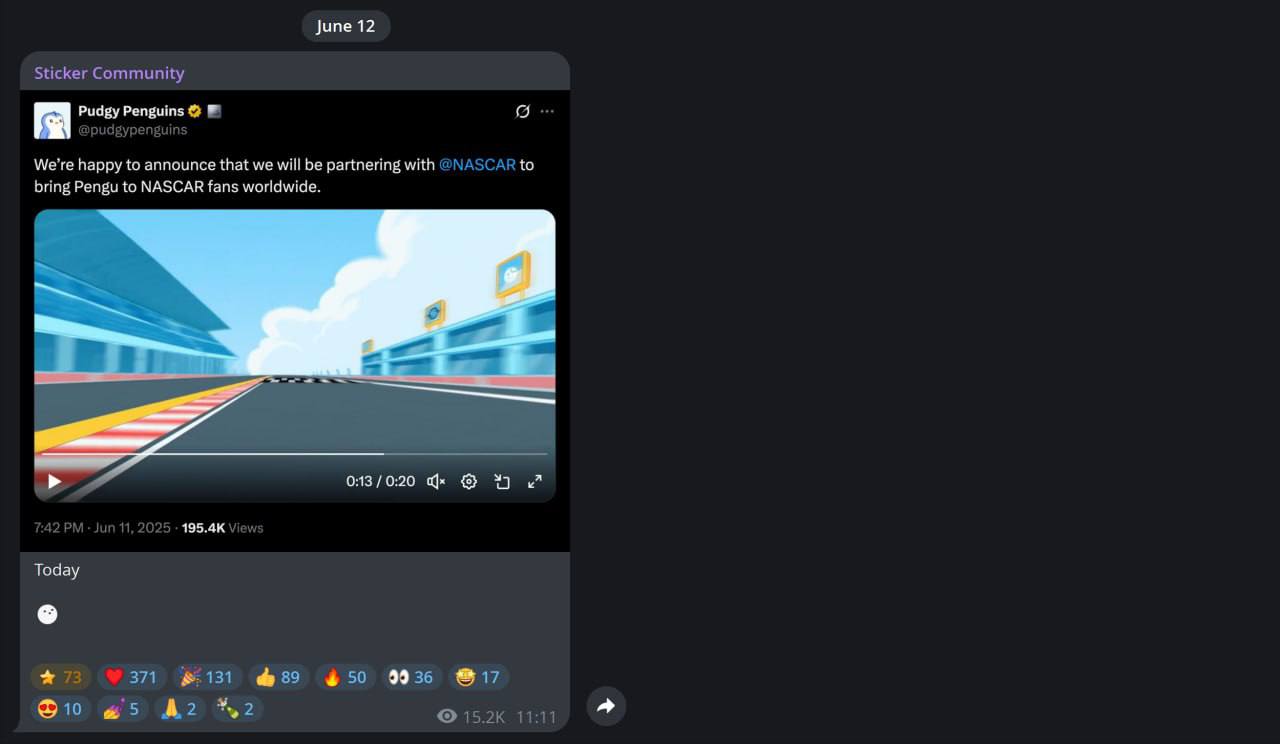Click the 15.2K views eye icon

tap(447, 716)
